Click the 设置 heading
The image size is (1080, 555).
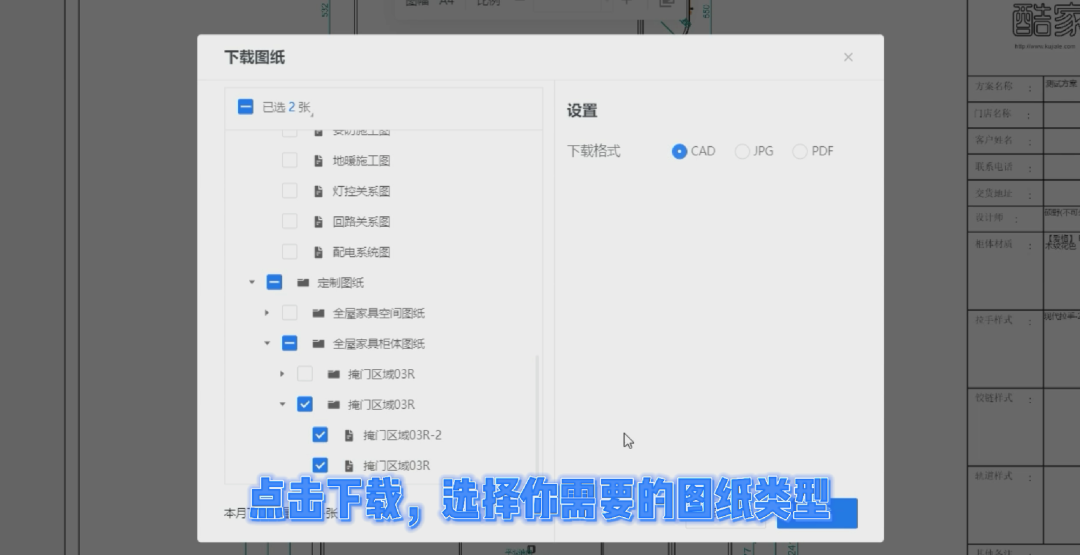[582, 111]
